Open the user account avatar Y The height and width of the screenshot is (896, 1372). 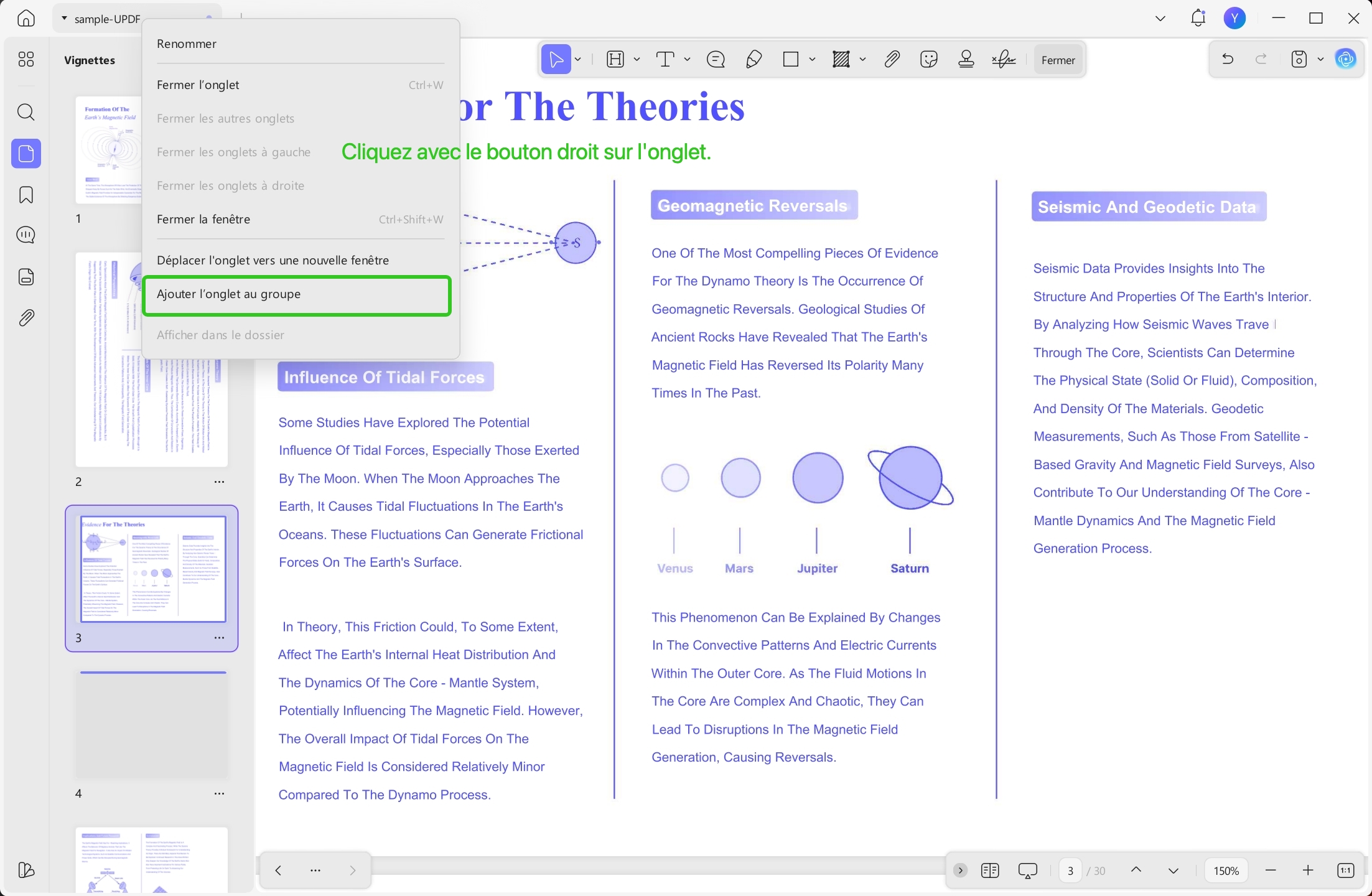(1234, 18)
